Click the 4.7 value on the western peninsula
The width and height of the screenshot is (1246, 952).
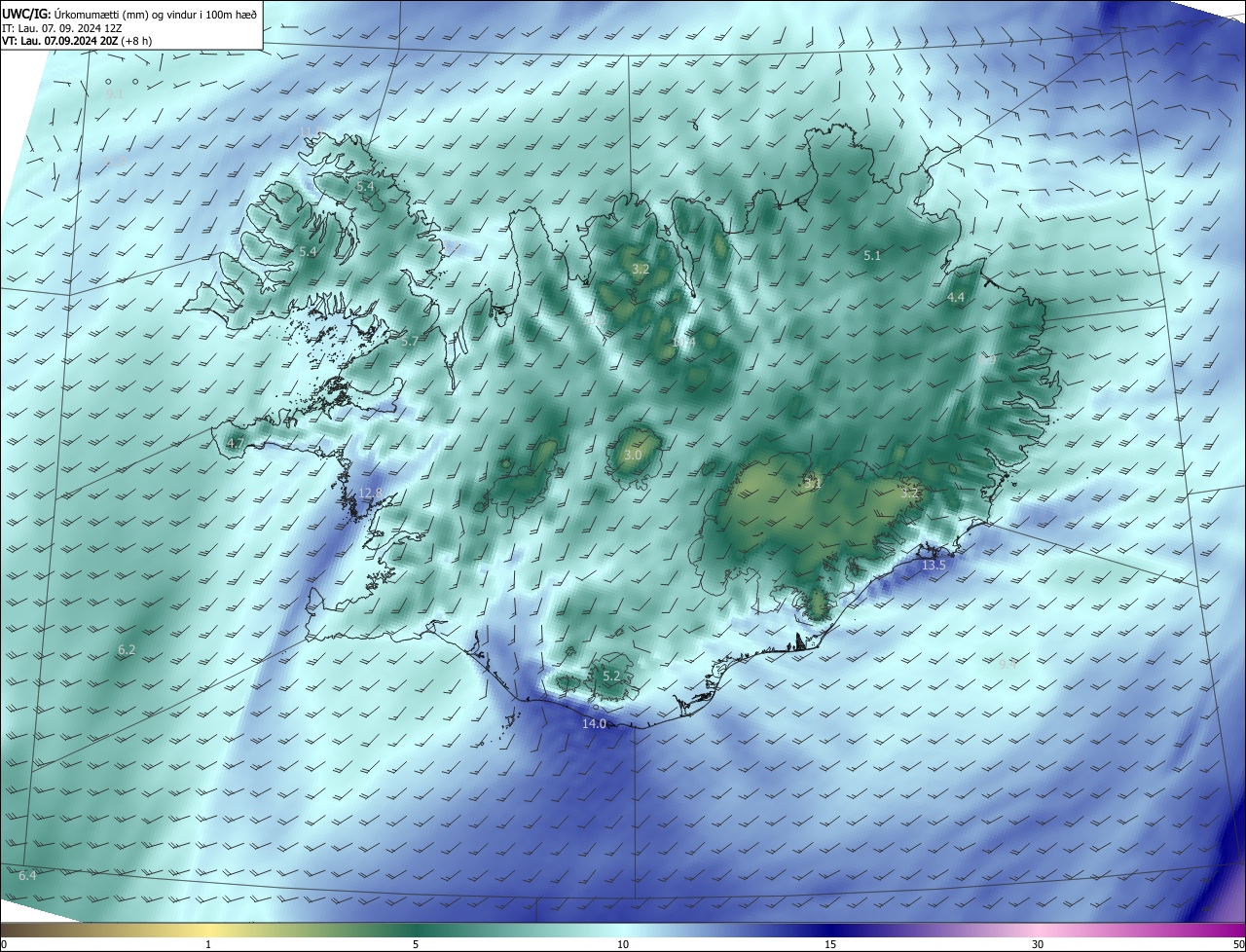236,443
